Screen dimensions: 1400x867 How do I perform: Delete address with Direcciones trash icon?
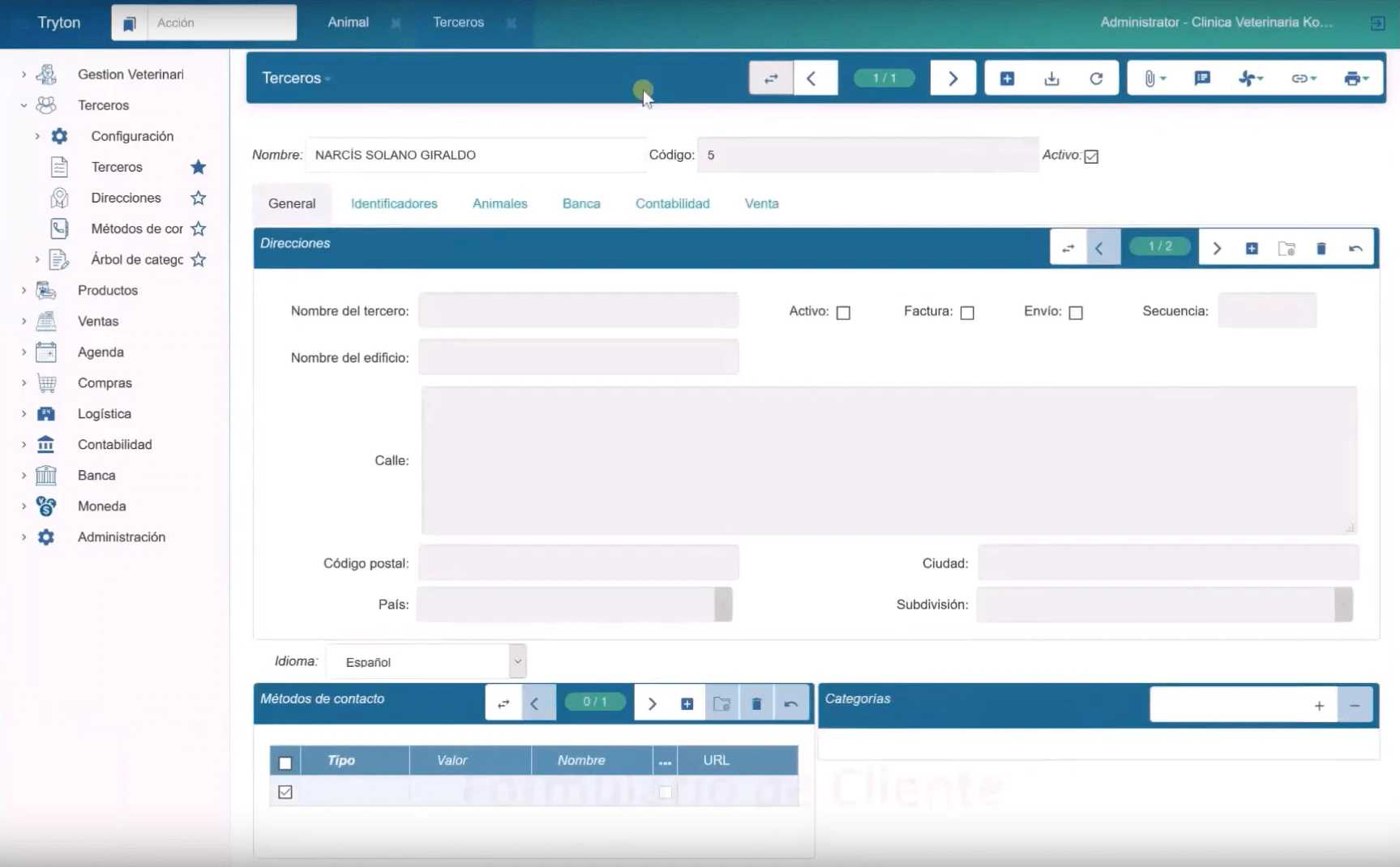click(1321, 248)
